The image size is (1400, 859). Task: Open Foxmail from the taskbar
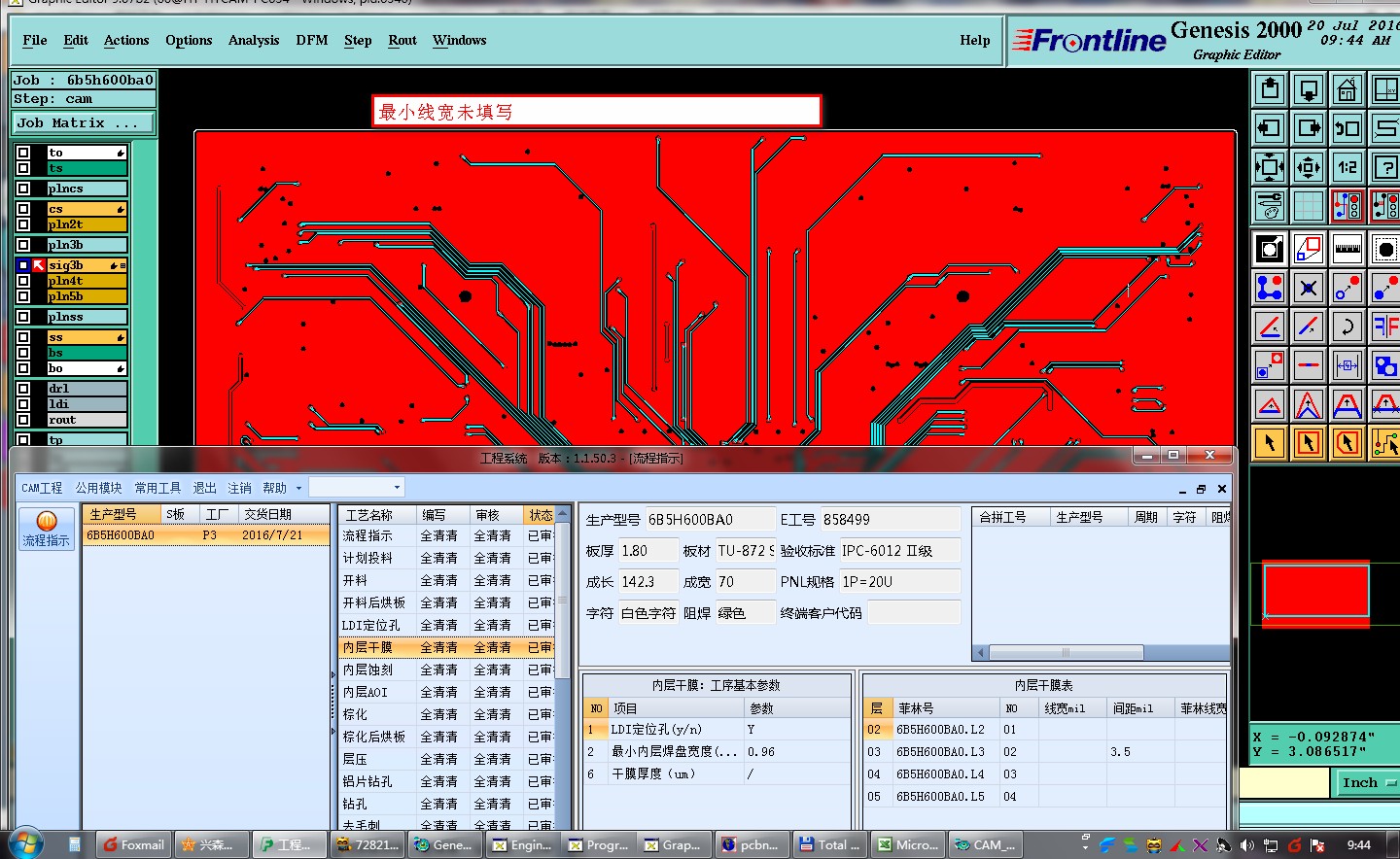134,844
